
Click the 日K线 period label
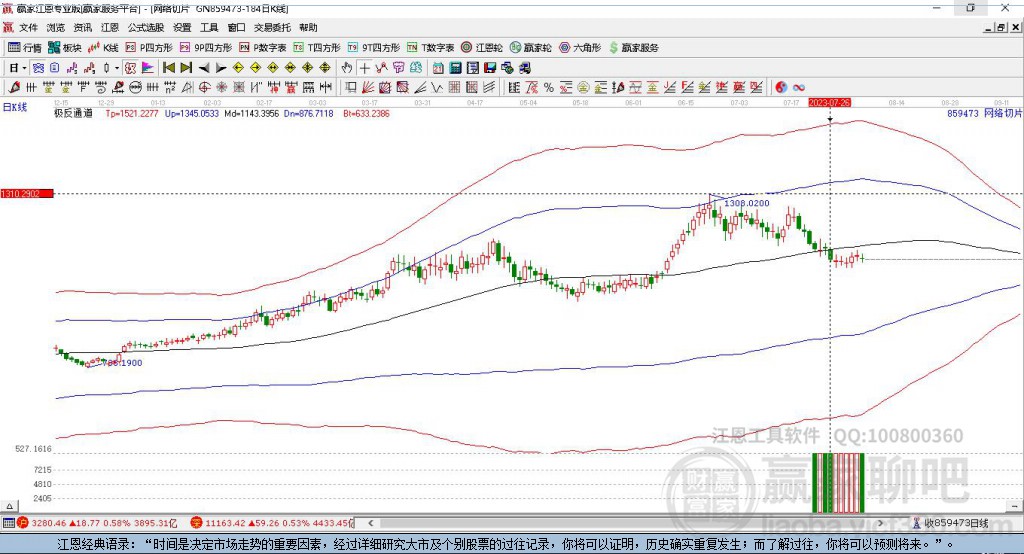tap(15, 107)
